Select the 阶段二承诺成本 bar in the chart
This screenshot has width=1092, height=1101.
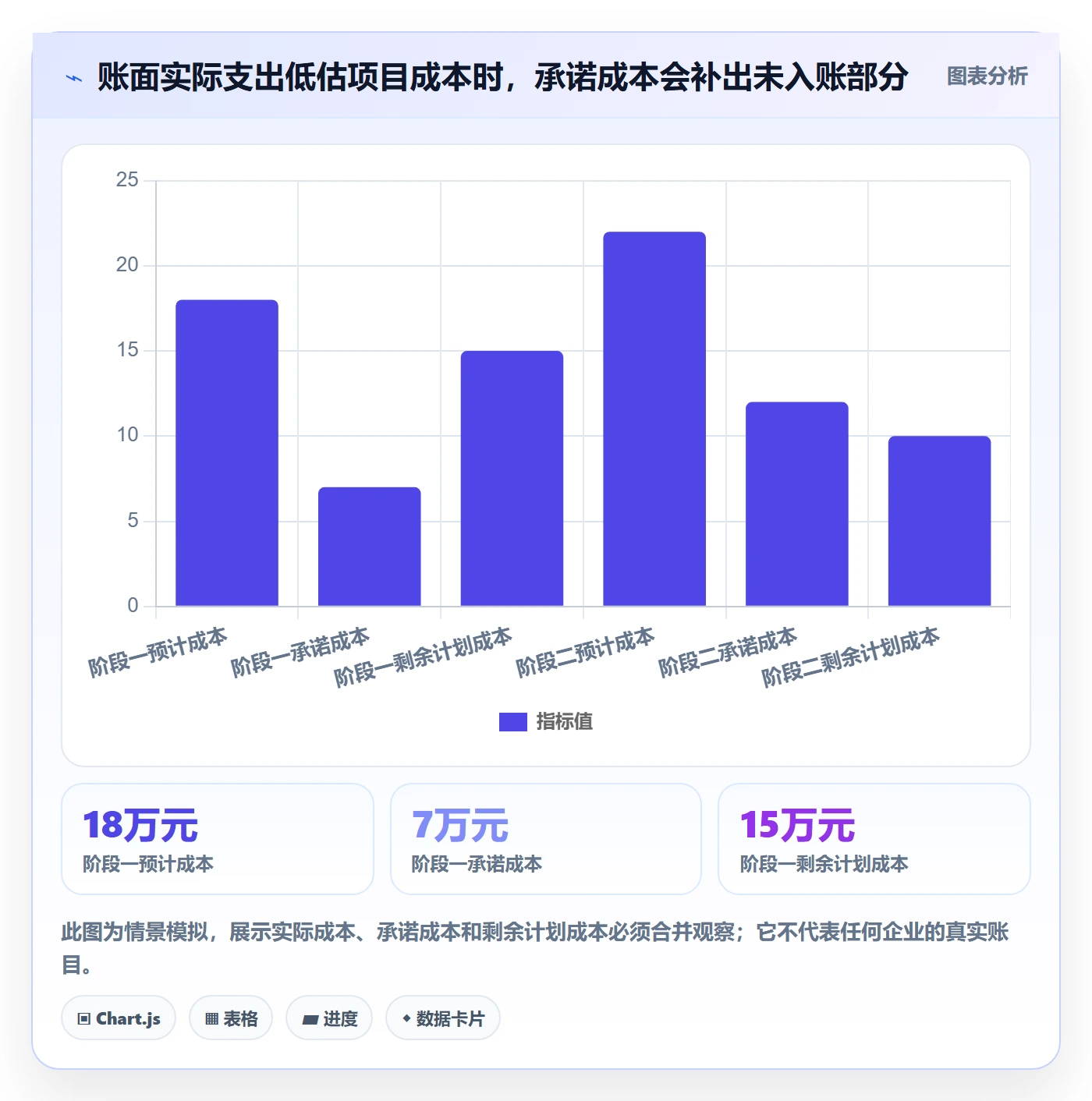click(x=797, y=504)
